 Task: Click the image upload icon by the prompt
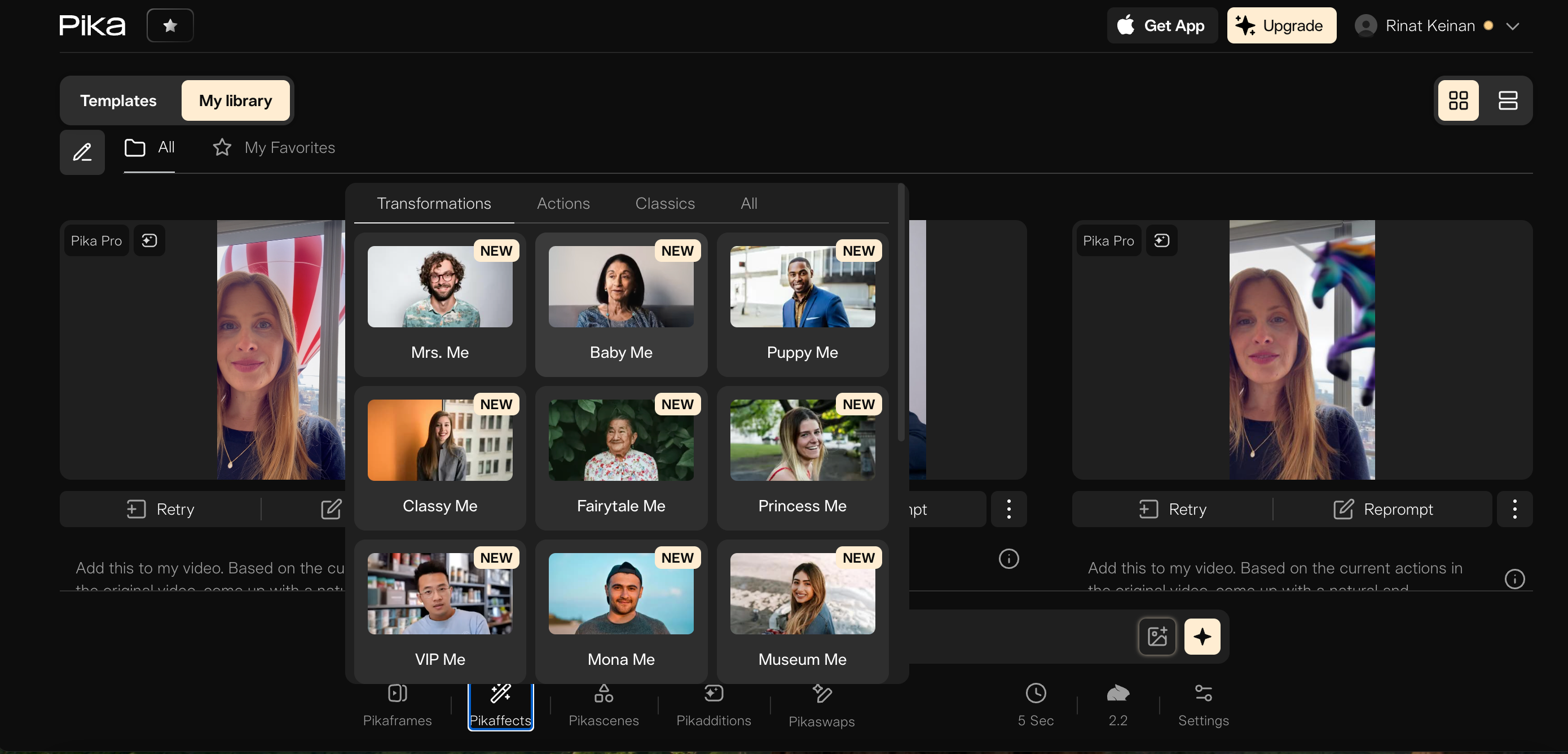1156,637
